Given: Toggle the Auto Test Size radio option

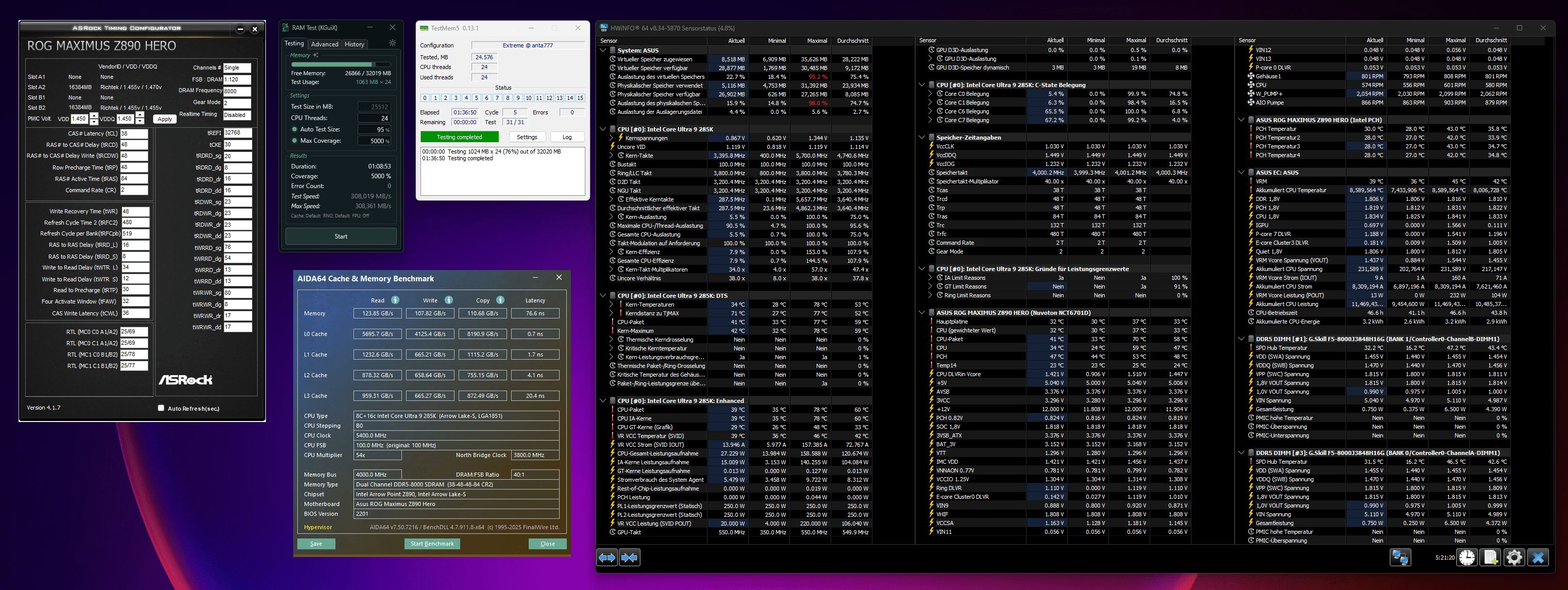Looking at the screenshot, I should (295, 129).
